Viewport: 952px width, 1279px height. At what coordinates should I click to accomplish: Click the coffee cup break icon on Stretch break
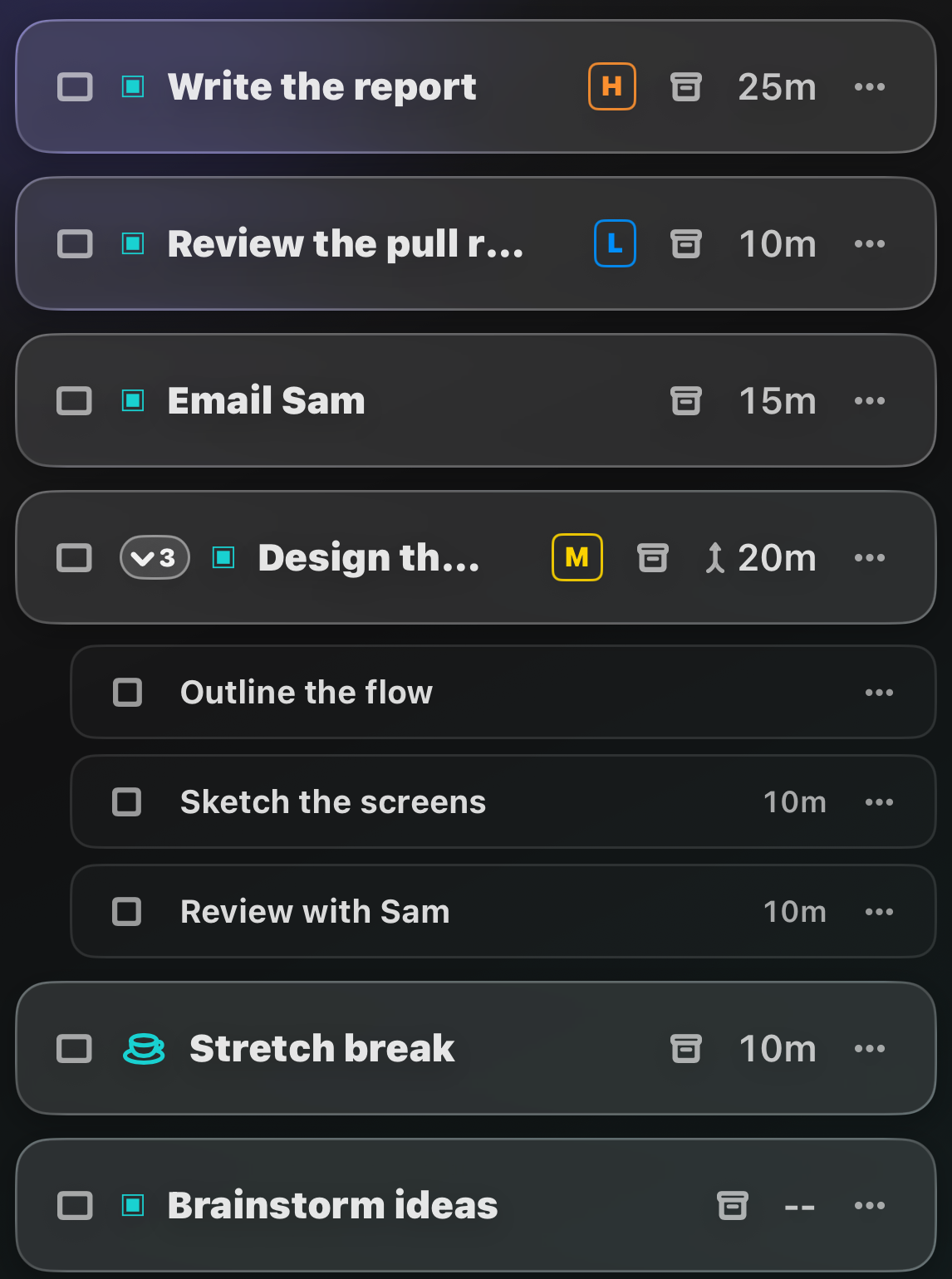(144, 1048)
